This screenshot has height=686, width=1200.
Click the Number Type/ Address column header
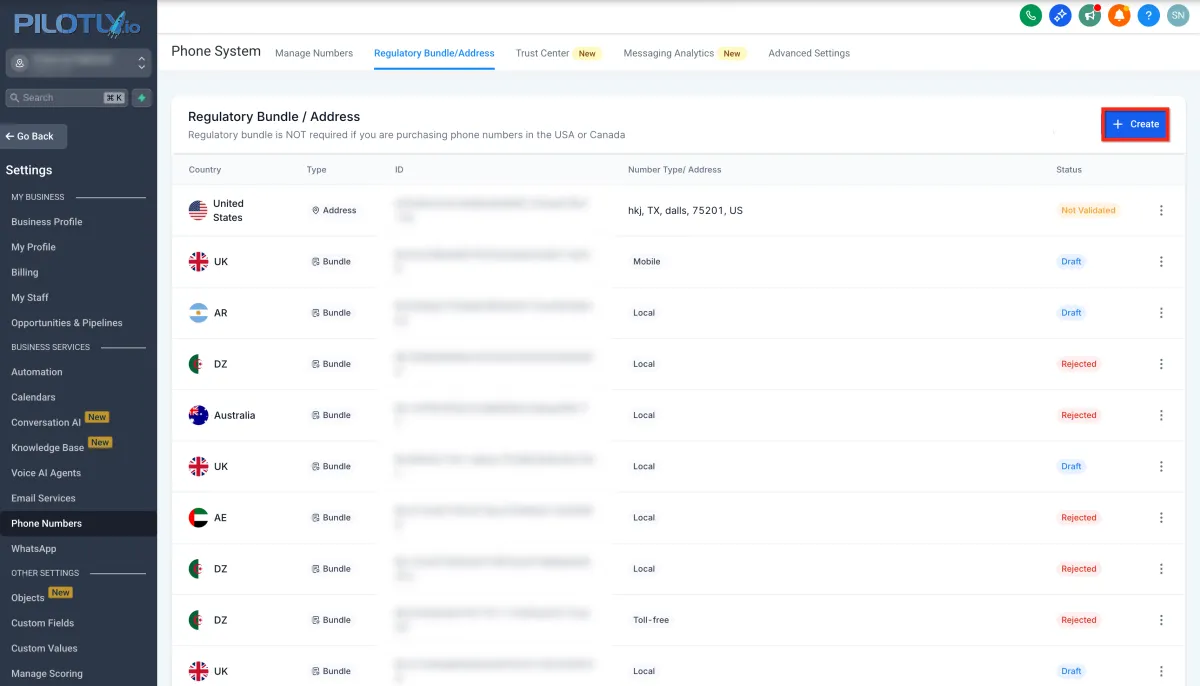point(674,170)
